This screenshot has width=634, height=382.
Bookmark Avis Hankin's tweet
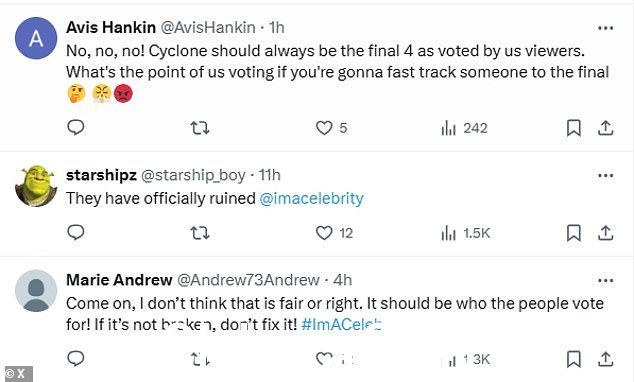coord(573,128)
